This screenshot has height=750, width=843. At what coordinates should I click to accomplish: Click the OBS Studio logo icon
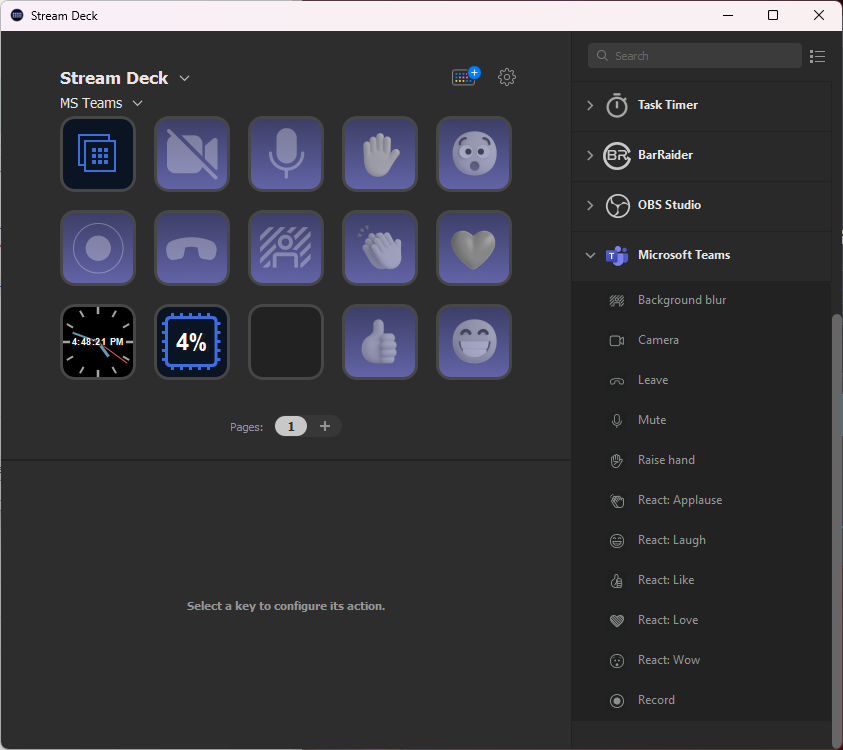coord(617,205)
